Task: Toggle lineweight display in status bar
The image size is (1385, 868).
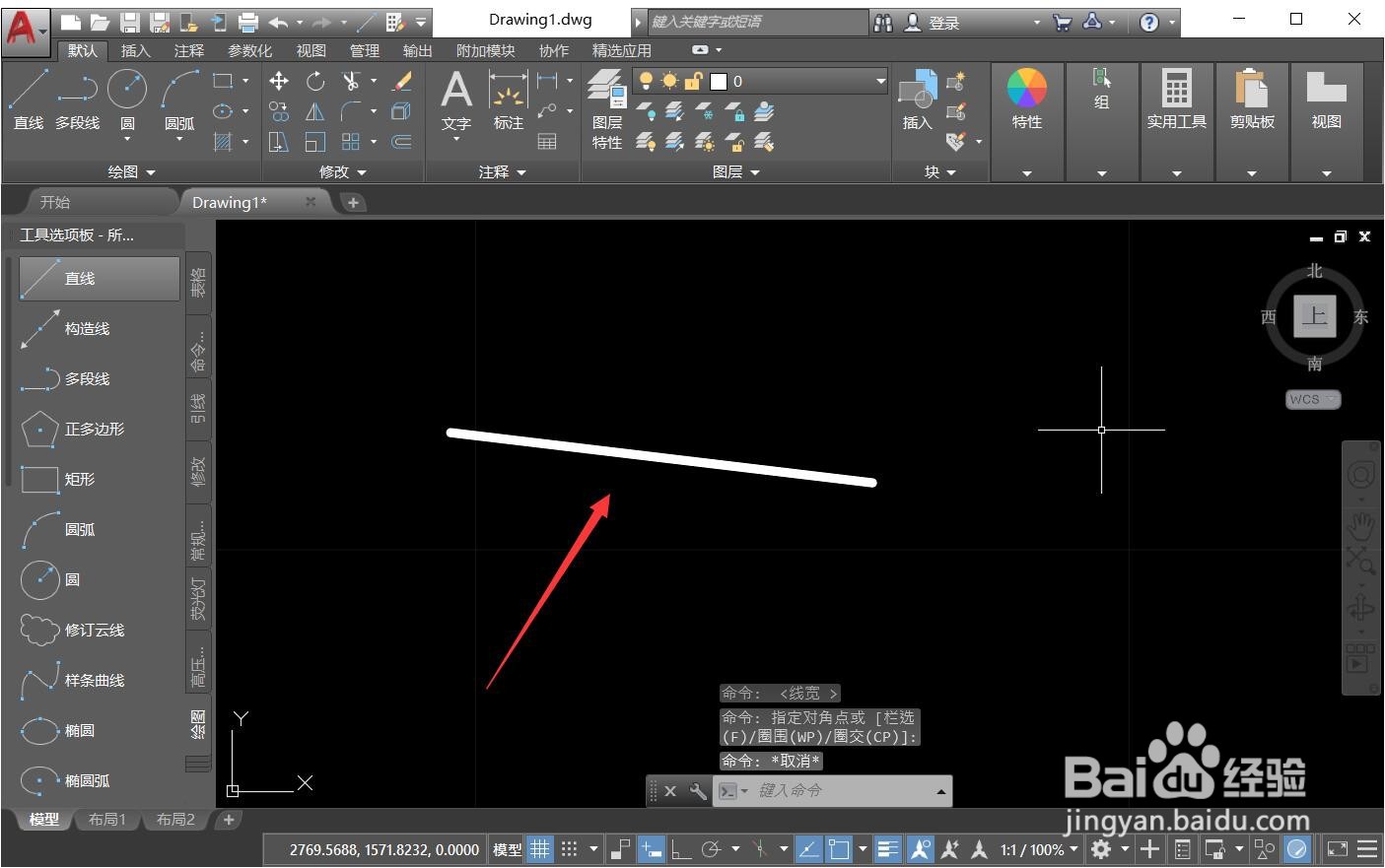Action: (x=888, y=848)
